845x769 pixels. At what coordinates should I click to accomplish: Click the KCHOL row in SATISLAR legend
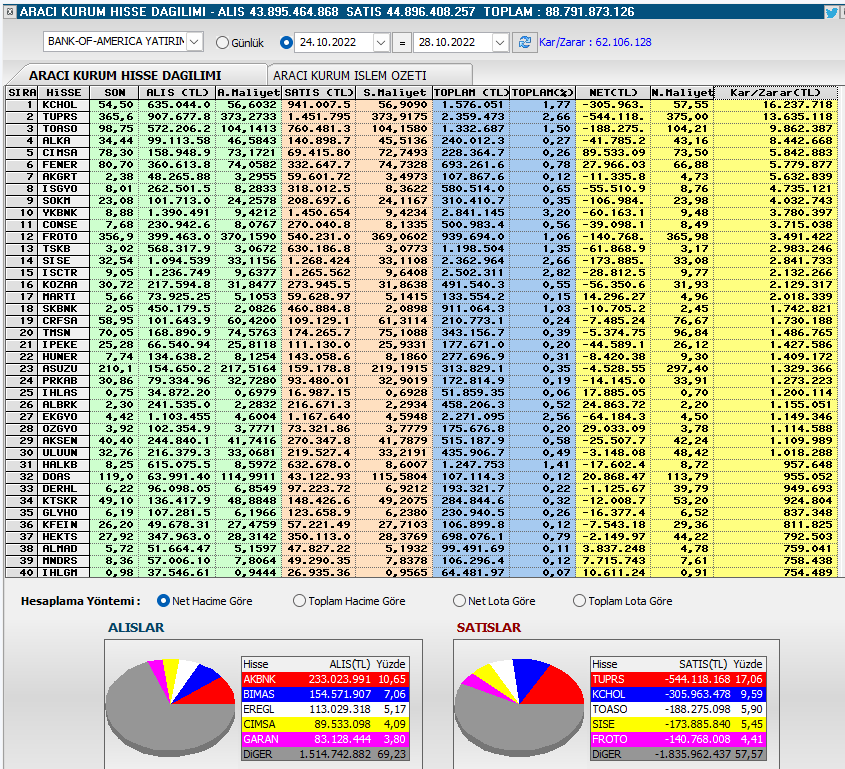678,694
